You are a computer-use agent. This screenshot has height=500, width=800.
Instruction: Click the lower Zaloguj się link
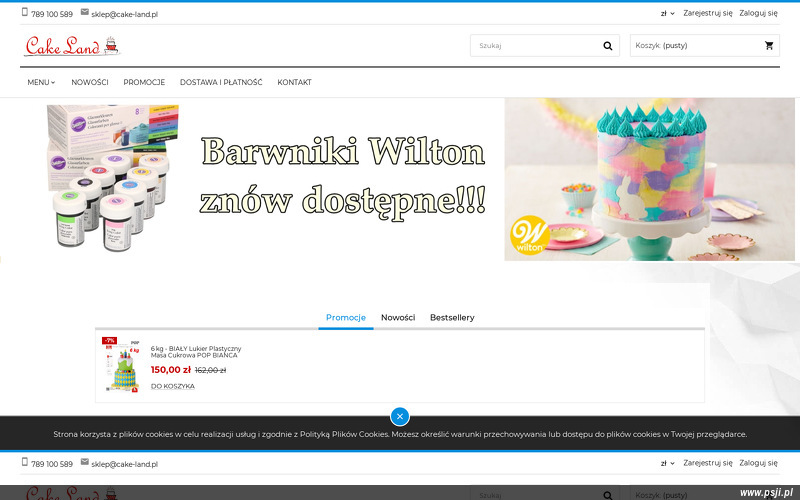tap(758, 463)
